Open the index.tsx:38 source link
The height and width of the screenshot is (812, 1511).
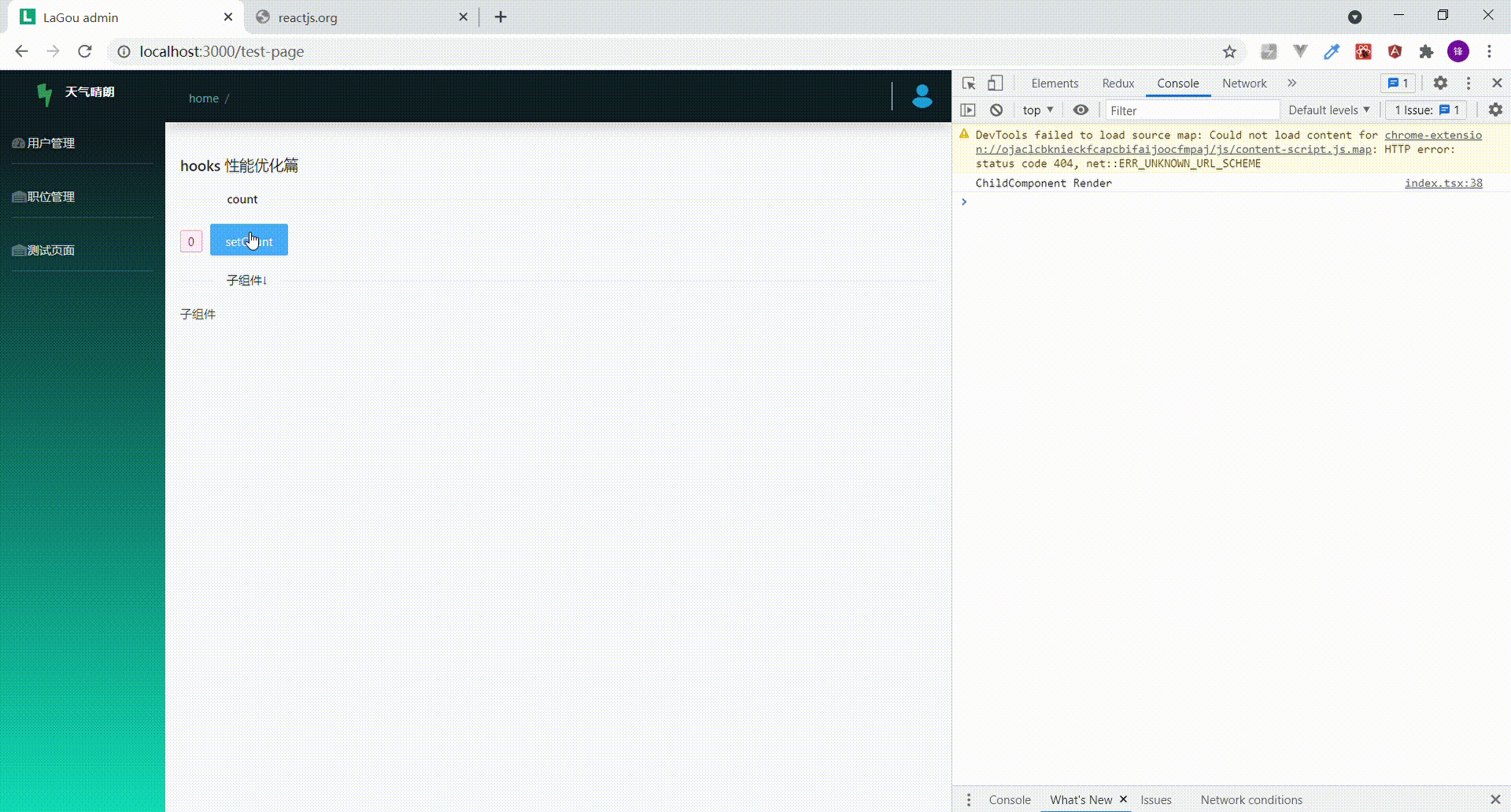pos(1443,183)
